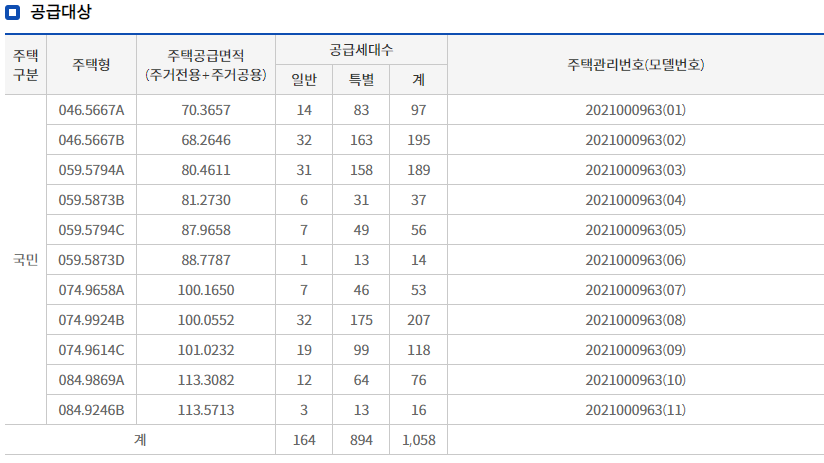This screenshot has height=463, width=824.
Task: Click total 118 in 074.9614C row
Action: [x=419, y=350]
